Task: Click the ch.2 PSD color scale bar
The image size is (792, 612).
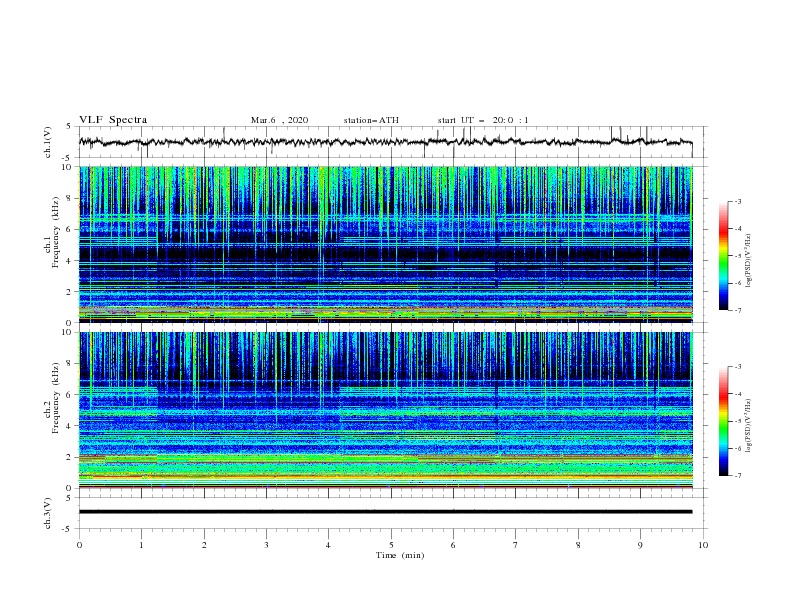Action: coord(724,421)
